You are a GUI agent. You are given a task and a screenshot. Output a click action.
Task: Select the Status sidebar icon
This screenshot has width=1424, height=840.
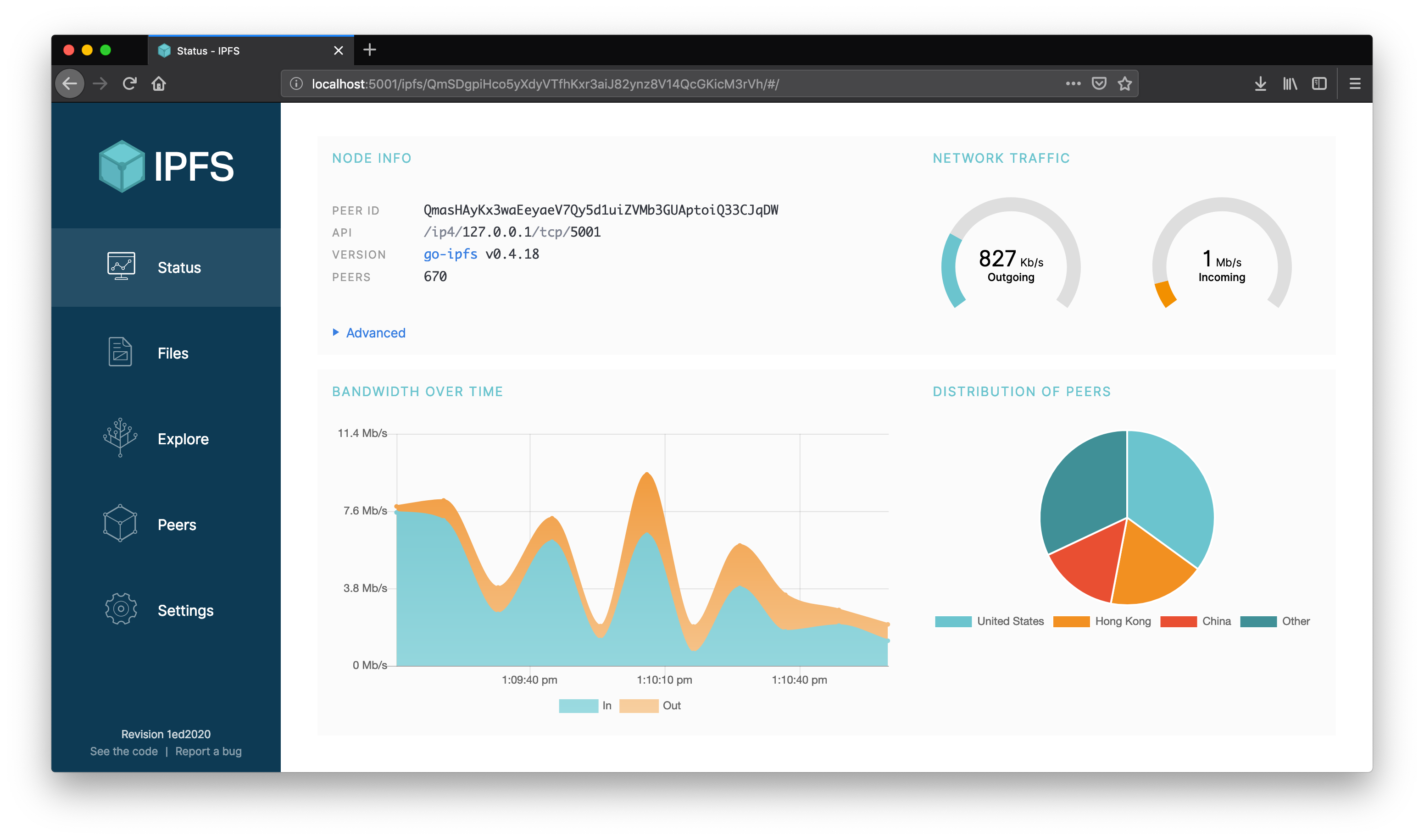121,266
